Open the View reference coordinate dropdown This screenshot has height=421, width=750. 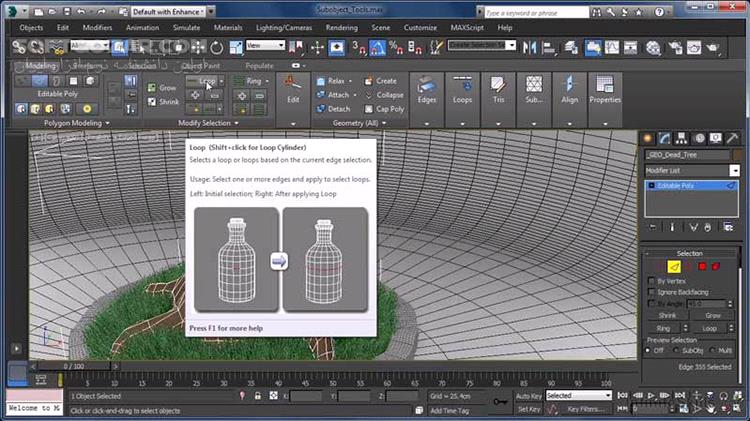coord(265,45)
